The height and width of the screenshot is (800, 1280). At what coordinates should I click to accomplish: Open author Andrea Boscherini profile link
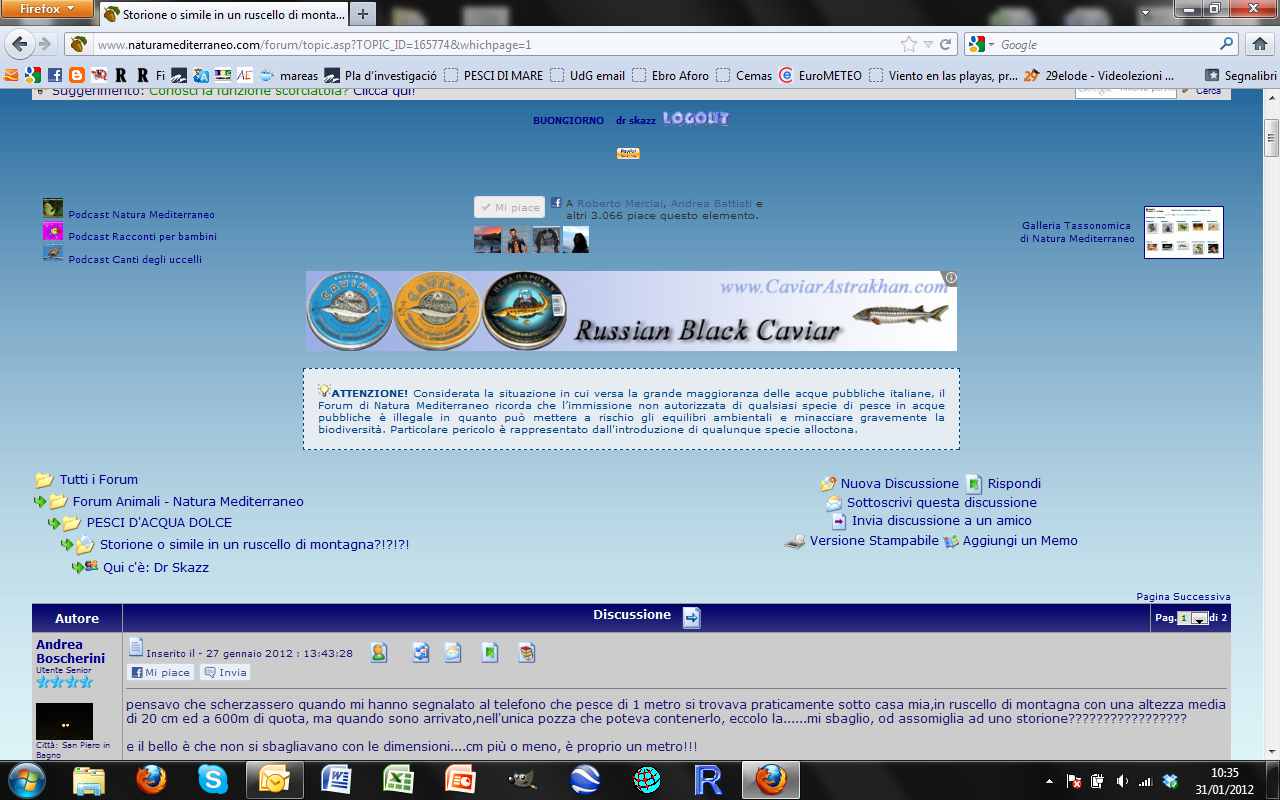point(70,651)
